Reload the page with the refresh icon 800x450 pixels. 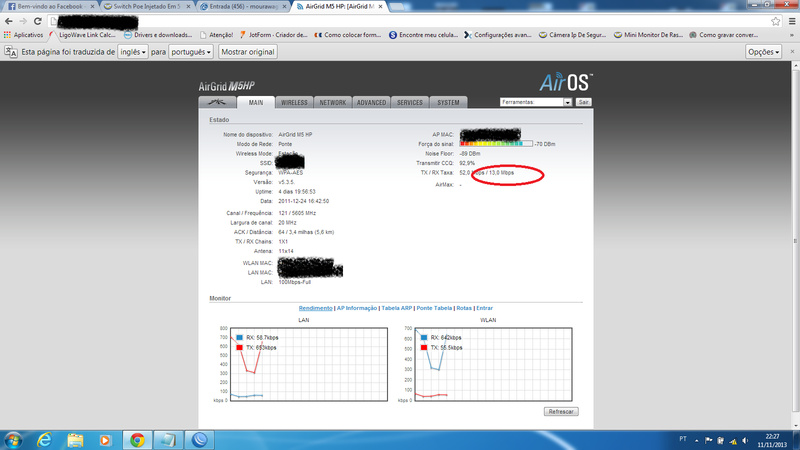pyautogui.click(x=38, y=21)
